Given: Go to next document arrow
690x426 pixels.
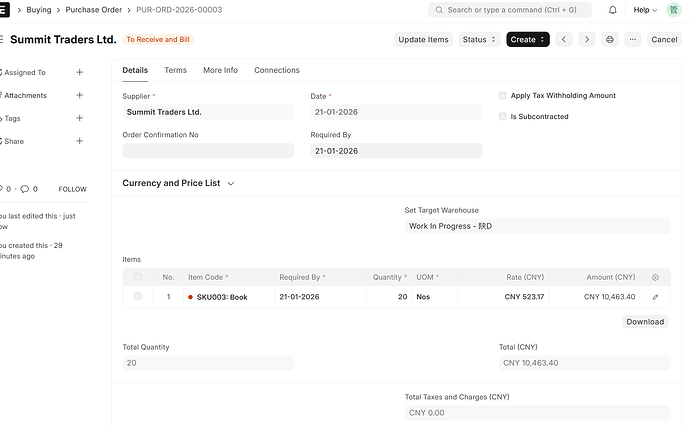Looking at the screenshot, I should (586, 40).
